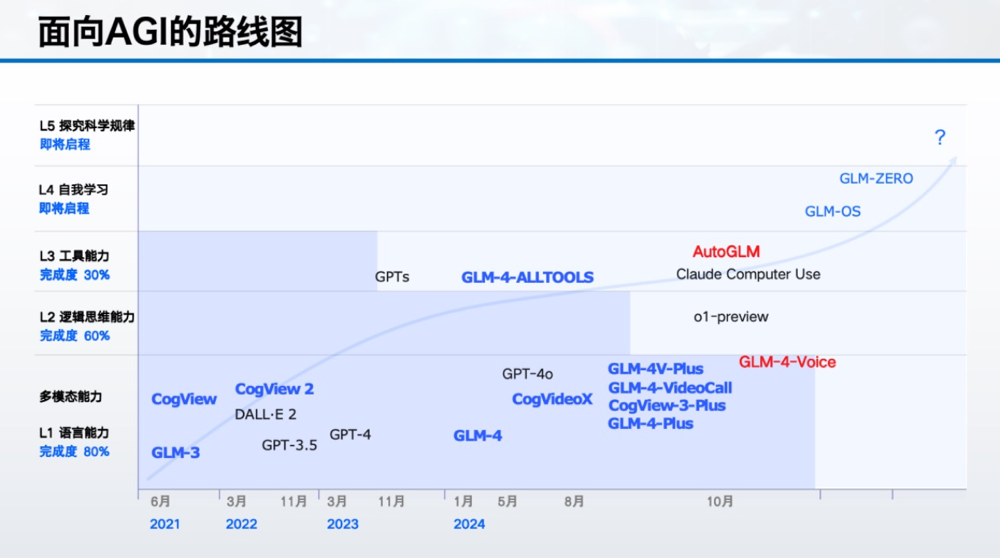Click the GLM-4-VideoCall label
The width and height of the screenshot is (1000, 558).
[670, 388]
